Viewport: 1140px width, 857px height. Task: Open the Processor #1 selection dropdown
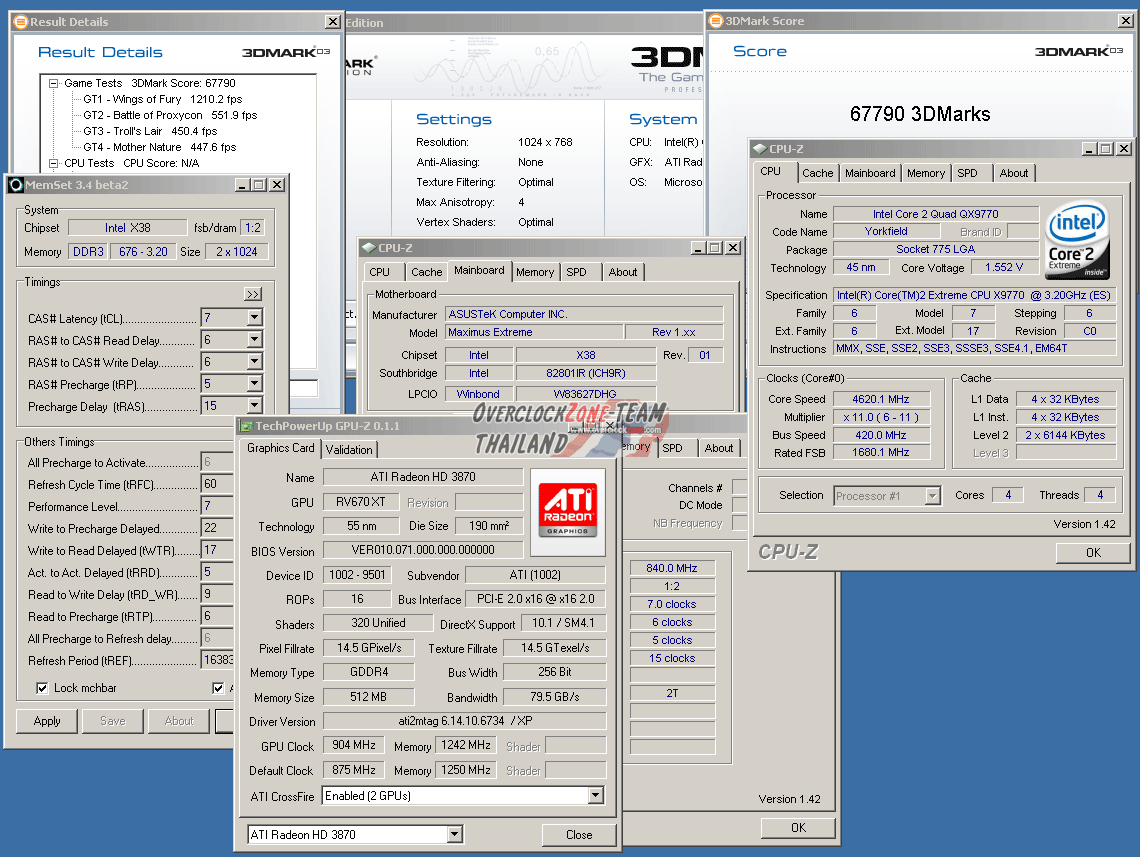tap(933, 496)
